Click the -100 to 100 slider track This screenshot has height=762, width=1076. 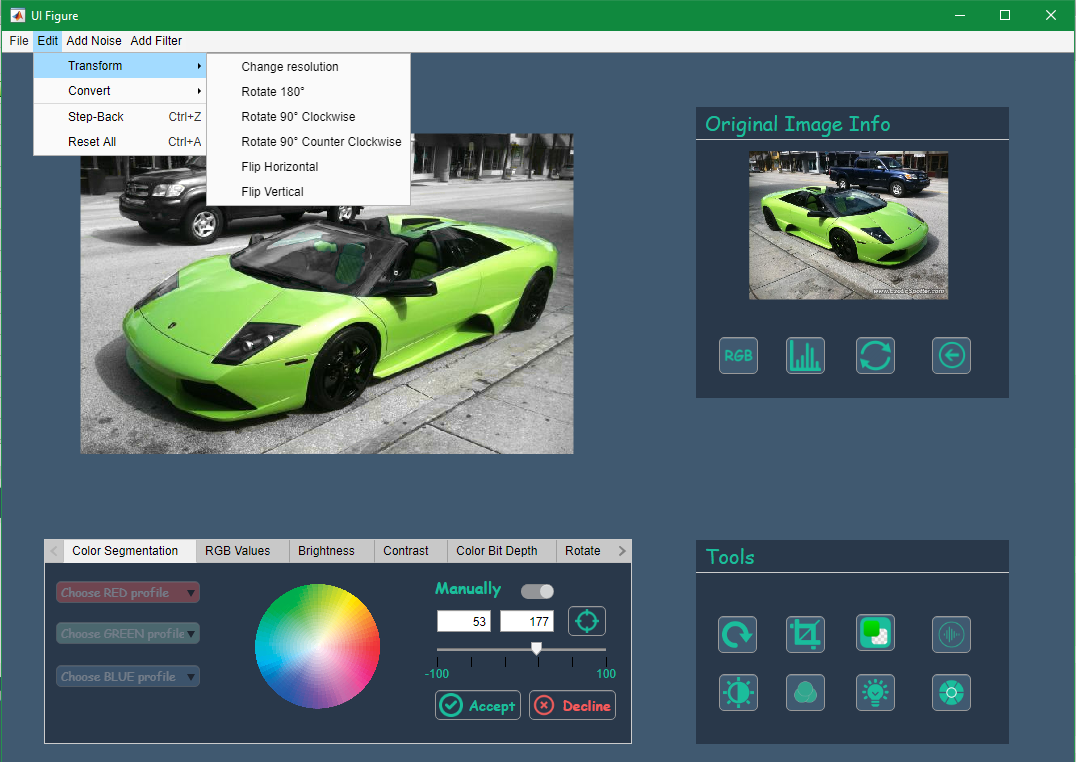pyautogui.click(x=522, y=649)
